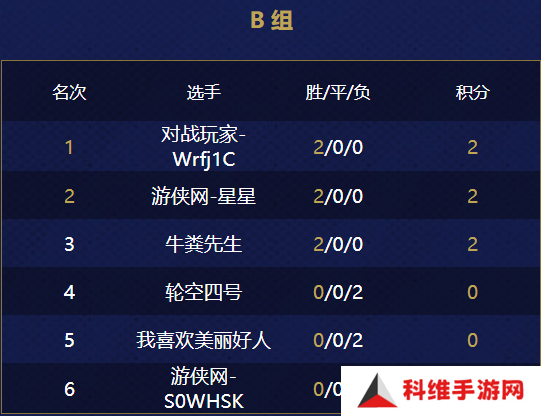541x416 pixels.
Task: Click the 选手 column header
Action: pos(204,92)
